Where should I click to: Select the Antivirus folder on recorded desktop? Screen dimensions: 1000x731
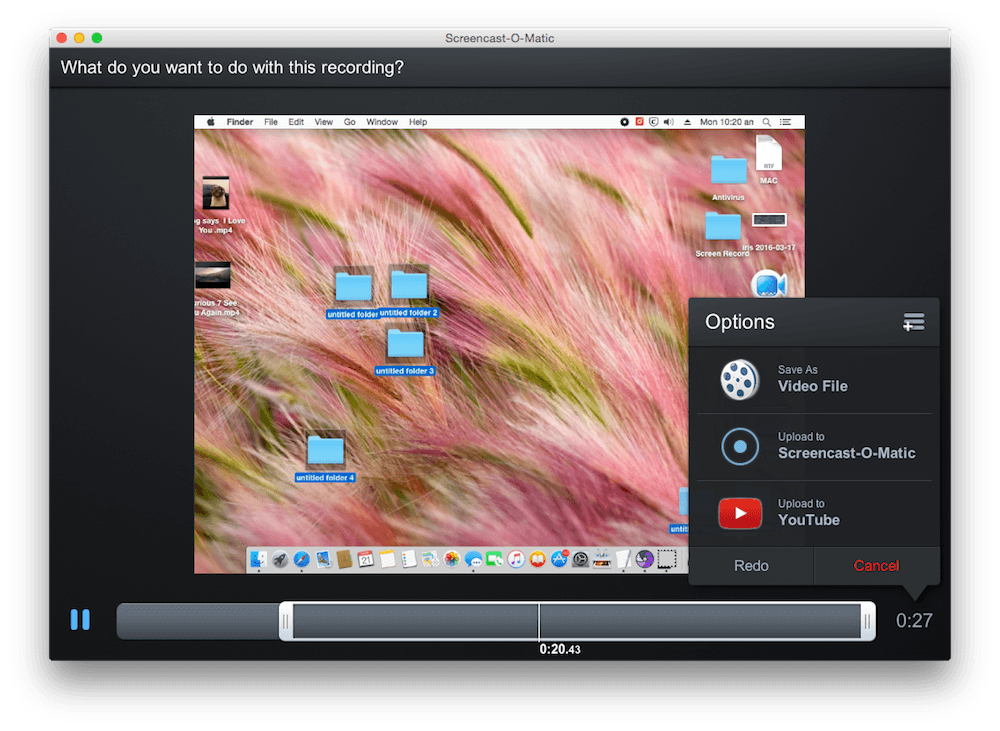[x=728, y=170]
